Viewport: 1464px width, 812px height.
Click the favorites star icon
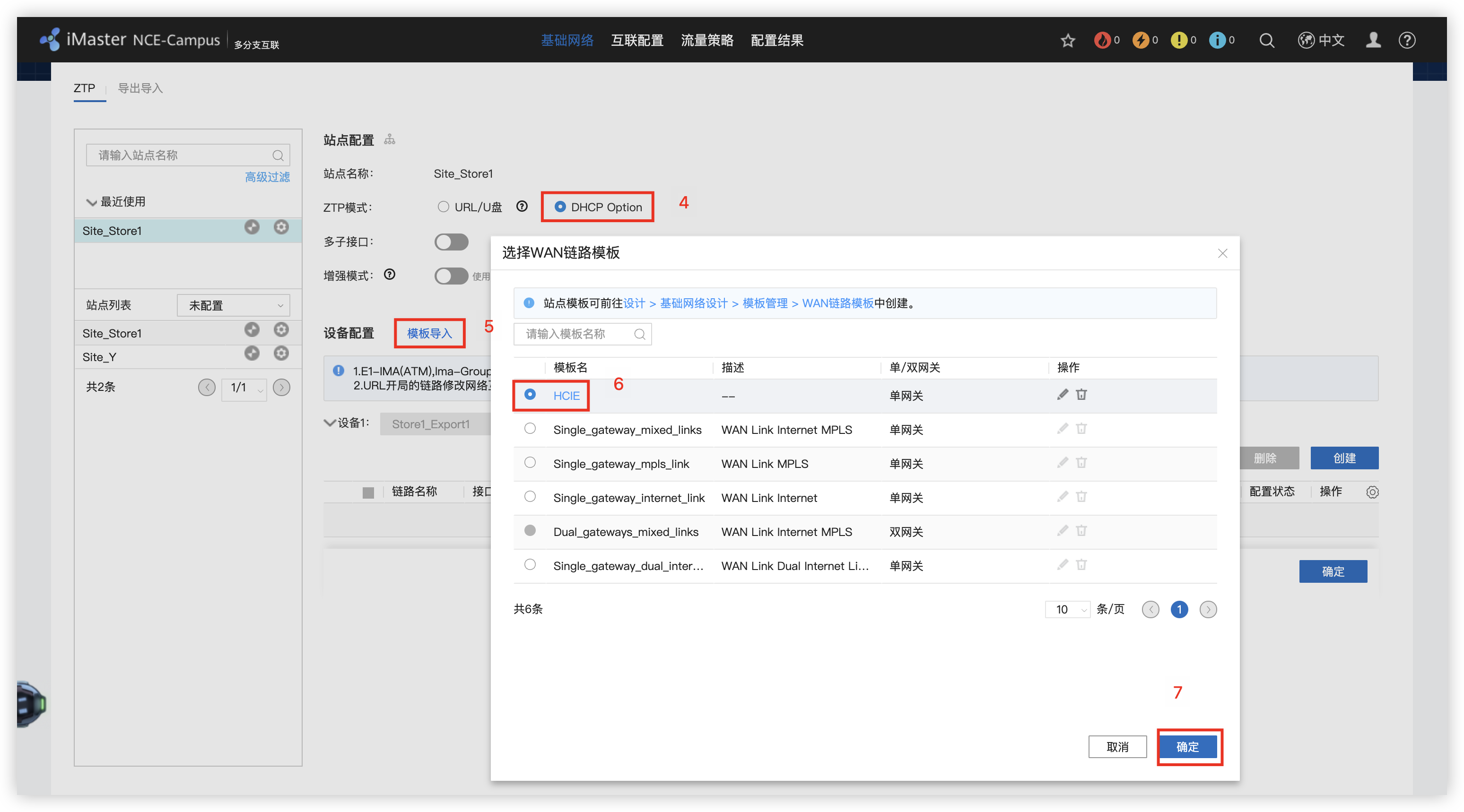point(1068,40)
